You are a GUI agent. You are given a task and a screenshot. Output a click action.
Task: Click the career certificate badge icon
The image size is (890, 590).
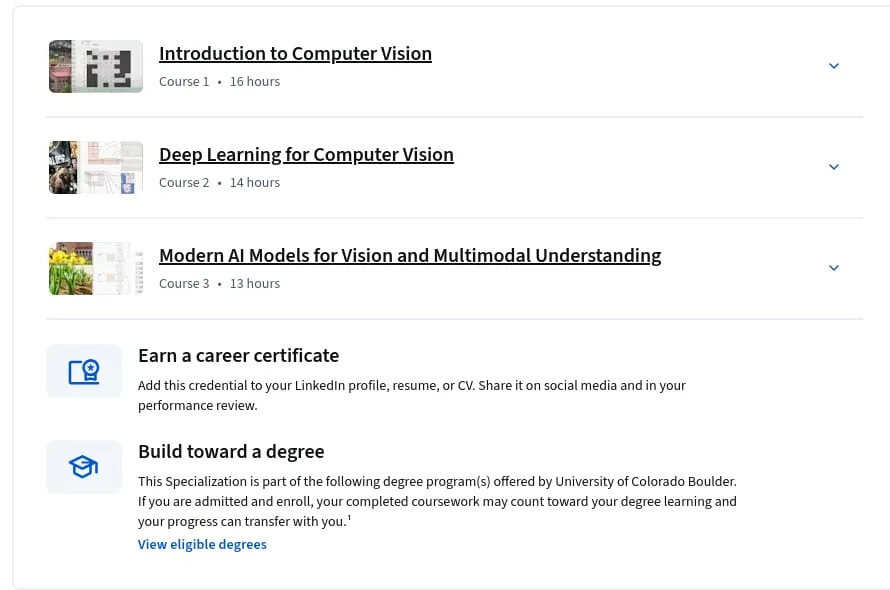(84, 371)
